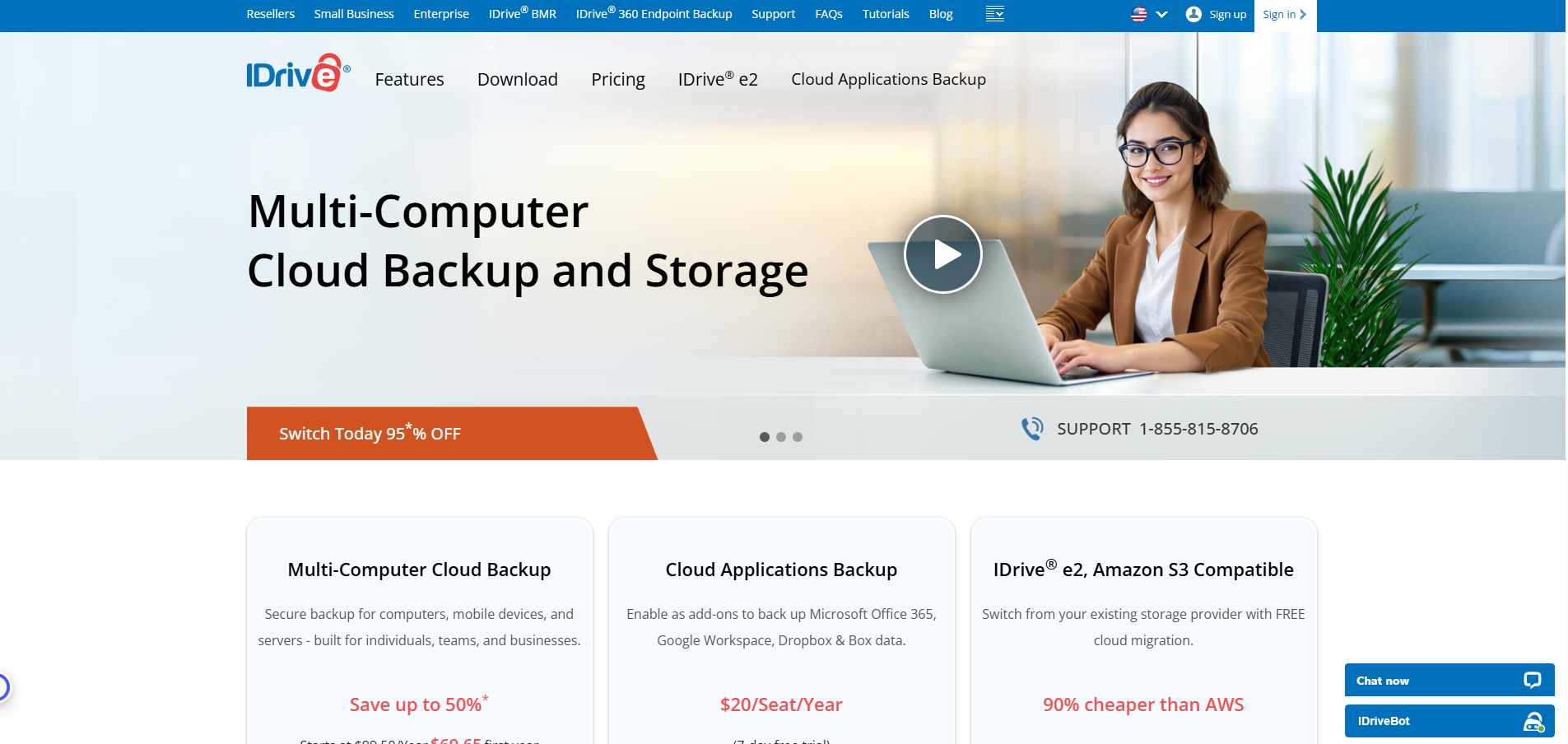Open Cloud Applications Backup in main nav
Image resolution: width=1568 pixels, height=744 pixels.
click(x=889, y=79)
